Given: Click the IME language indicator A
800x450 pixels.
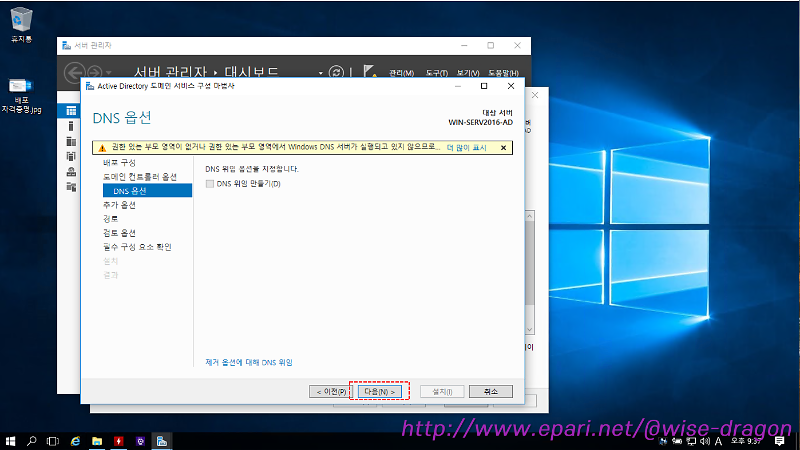Looking at the screenshot, I should (x=718, y=441).
